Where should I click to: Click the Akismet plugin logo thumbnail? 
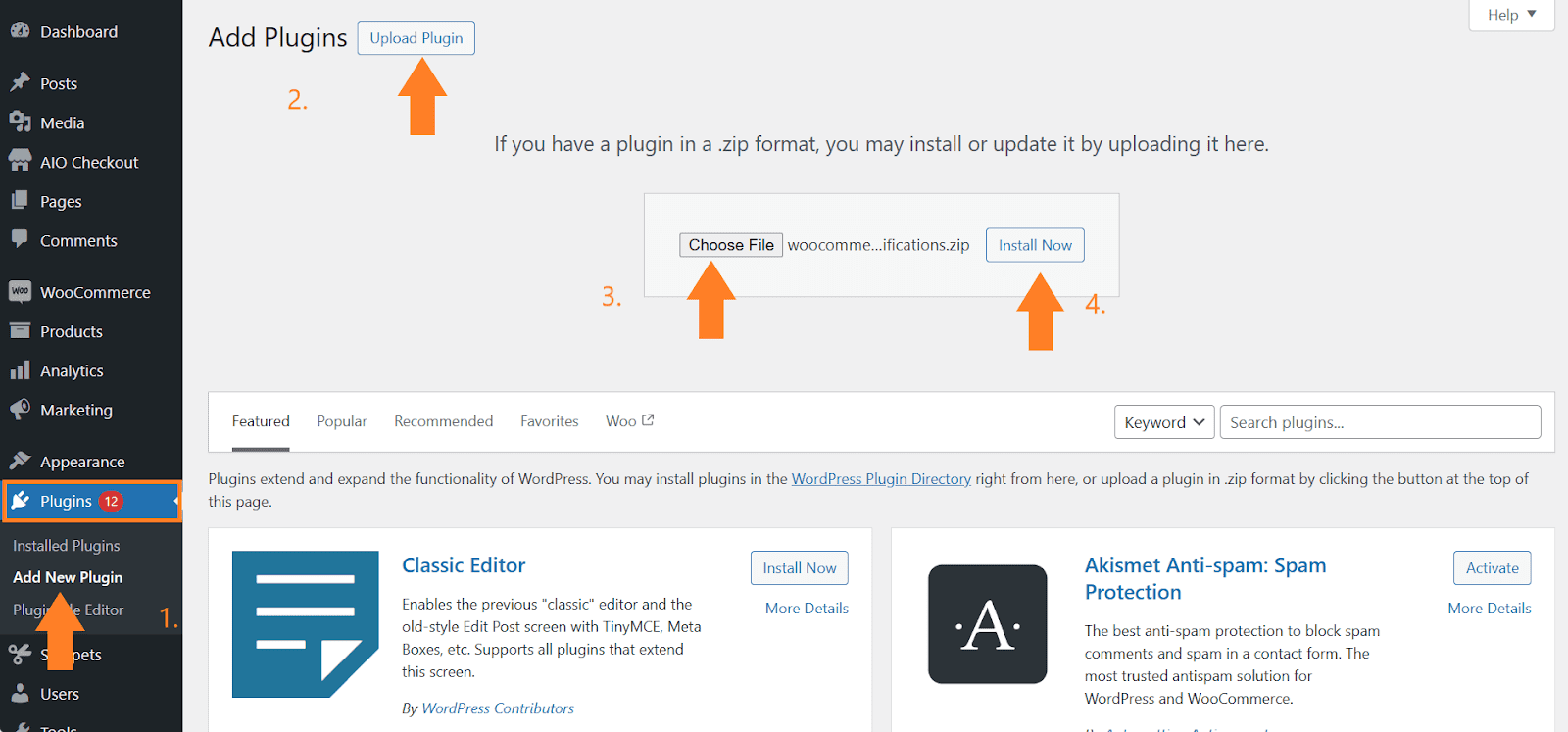pyautogui.click(x=988, y=624)
